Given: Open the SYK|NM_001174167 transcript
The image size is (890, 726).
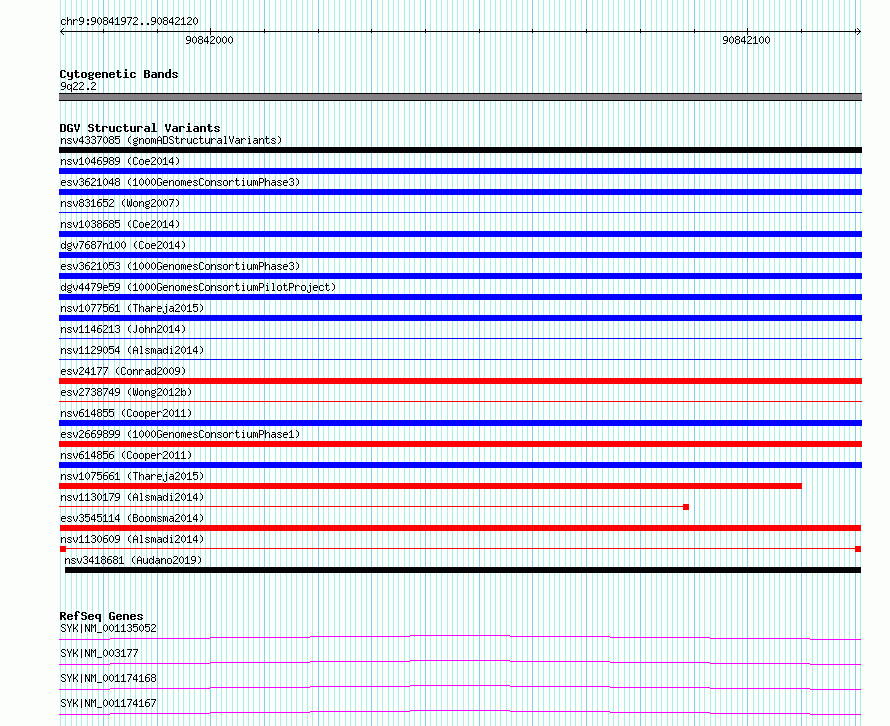Looking at the screenshot, I should (x=108, y=703).
